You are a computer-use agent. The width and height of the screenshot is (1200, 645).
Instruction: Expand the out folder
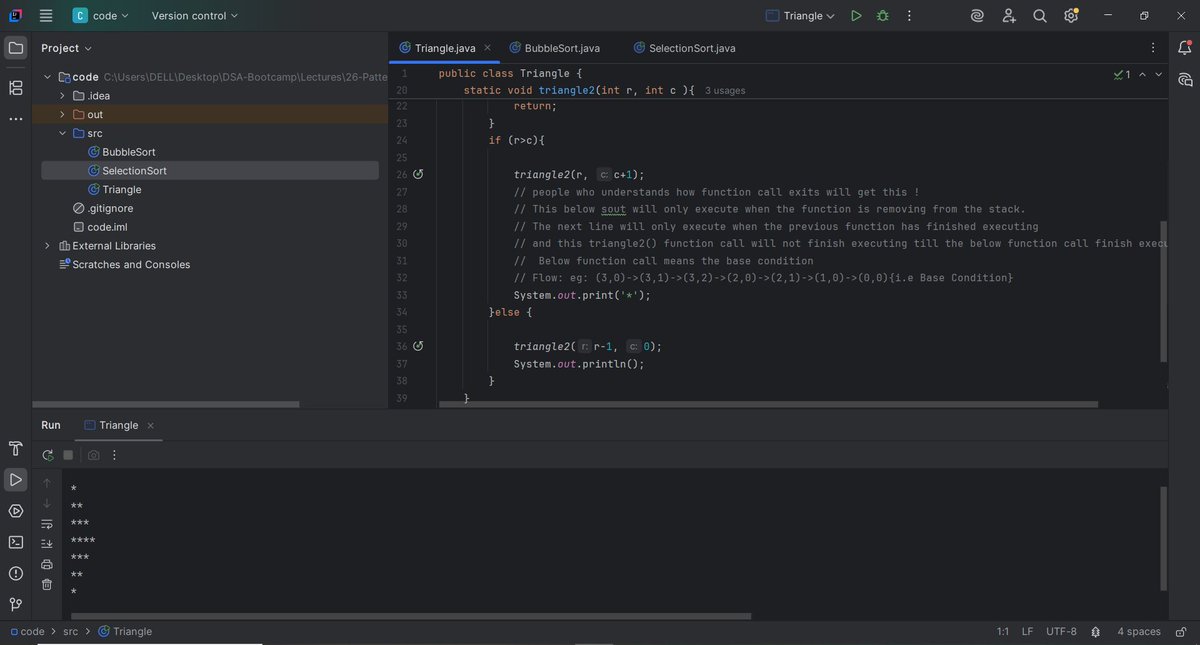pos(62,115)
